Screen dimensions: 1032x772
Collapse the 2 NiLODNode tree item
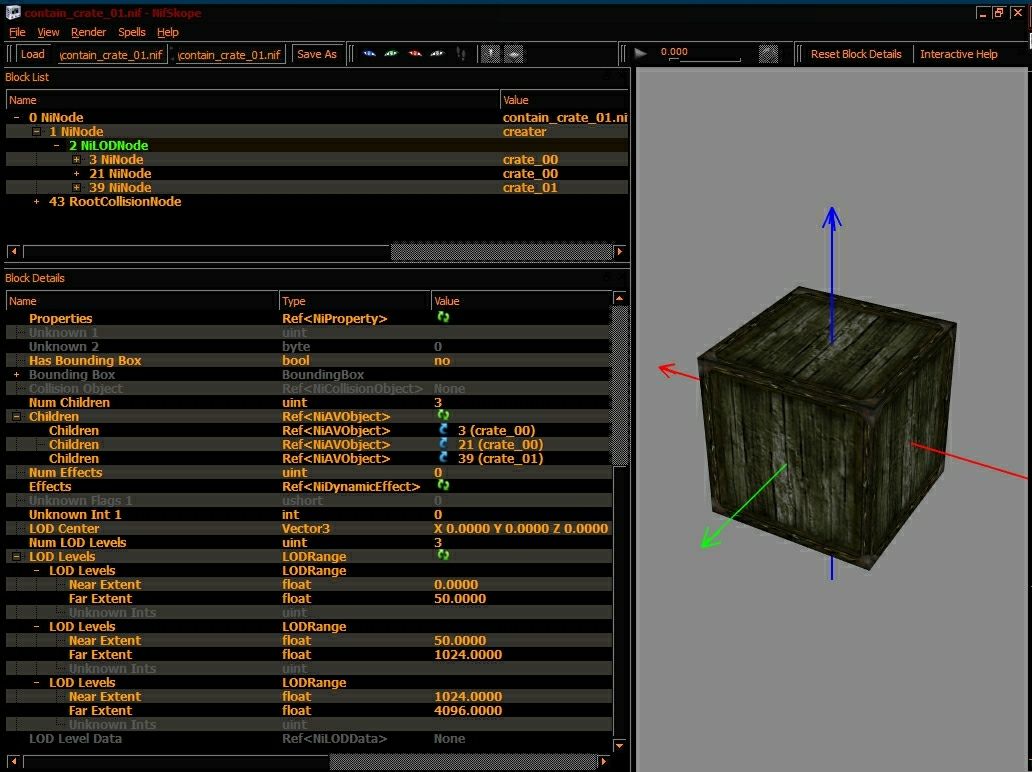click(57, 145)
